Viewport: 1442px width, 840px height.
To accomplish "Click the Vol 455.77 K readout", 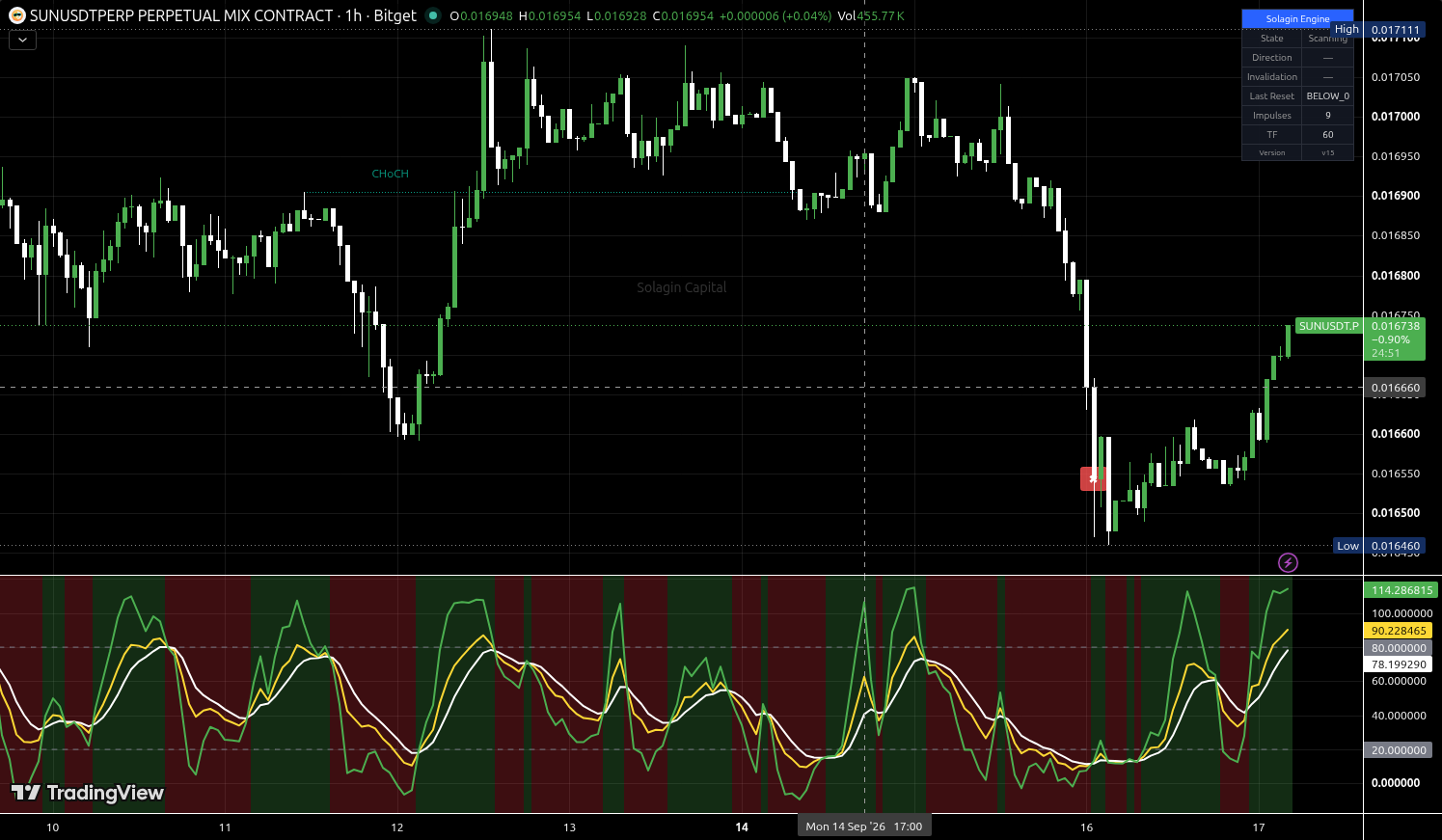I will (x=871, y=15).
